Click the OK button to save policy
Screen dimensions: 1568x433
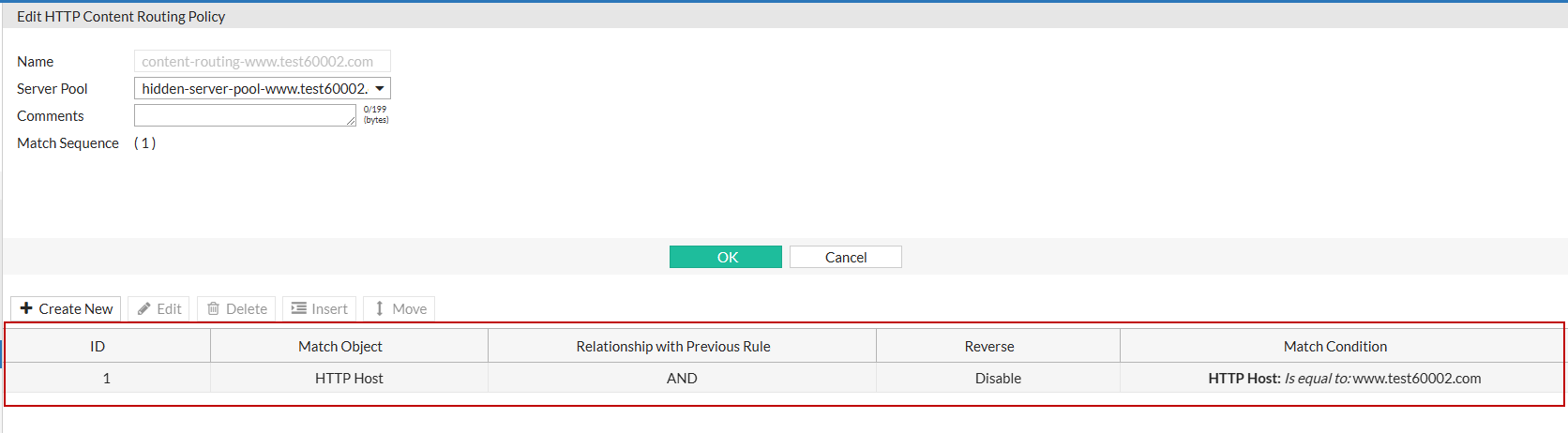pyautogui.click(x=726, y=257)
